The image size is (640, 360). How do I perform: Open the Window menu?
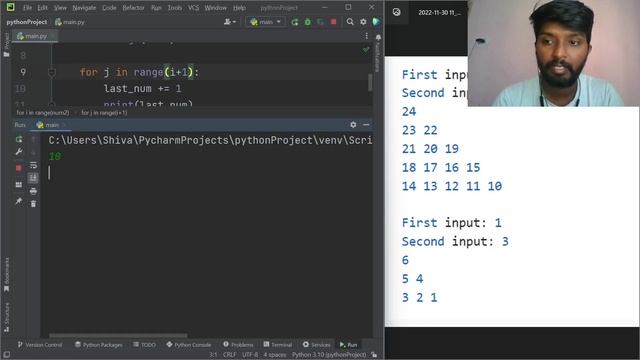pos(216,8)
